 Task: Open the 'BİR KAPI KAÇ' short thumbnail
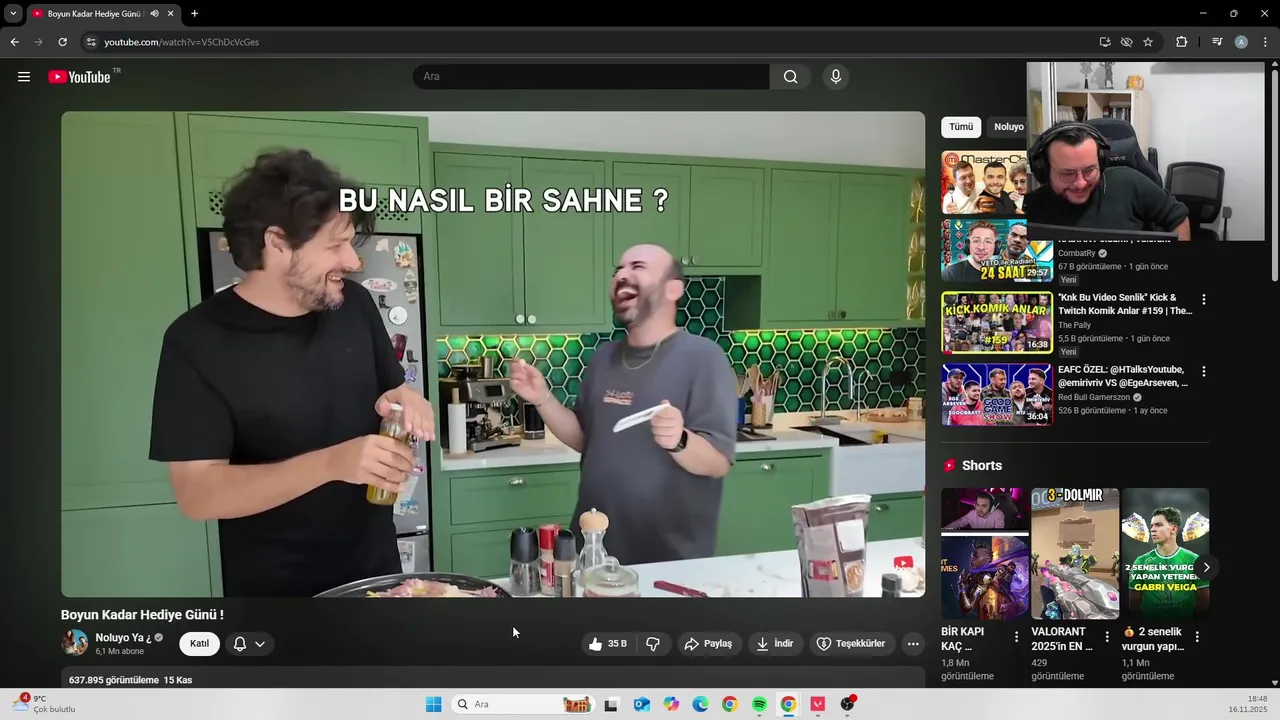coord(985,554)
